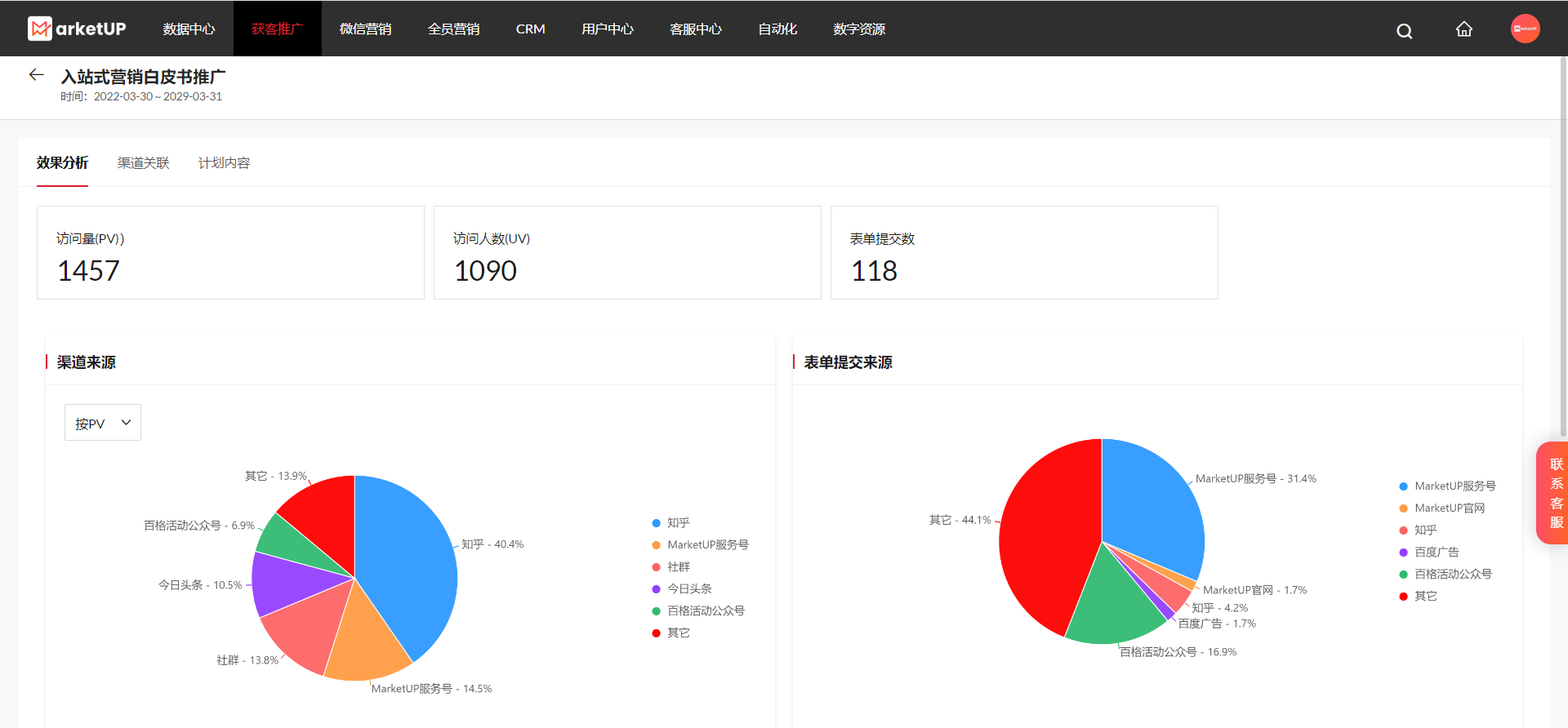Toggle MarketUP官网 legend item
The height and width of the screenshot is (728, 1568).
(x=1442, y=508)
